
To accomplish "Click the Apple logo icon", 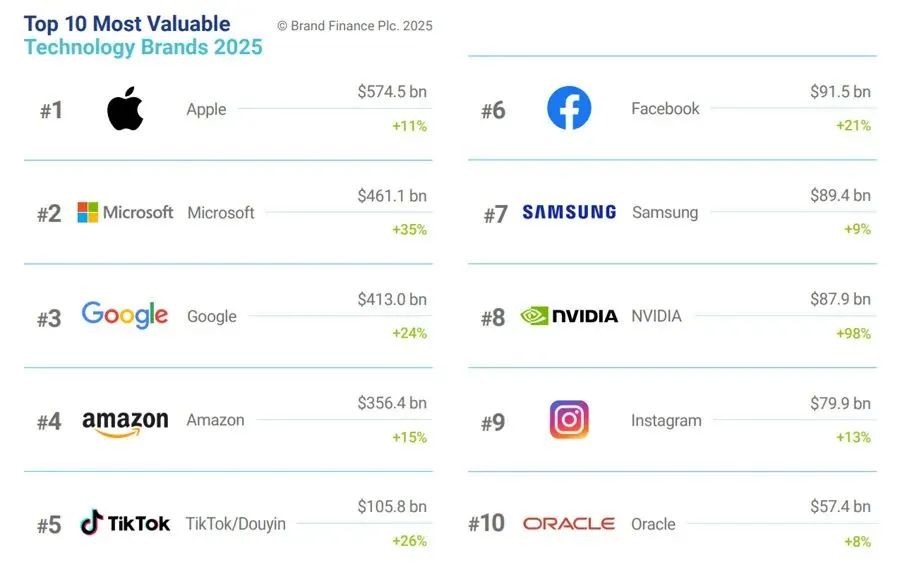I will 125,109.
